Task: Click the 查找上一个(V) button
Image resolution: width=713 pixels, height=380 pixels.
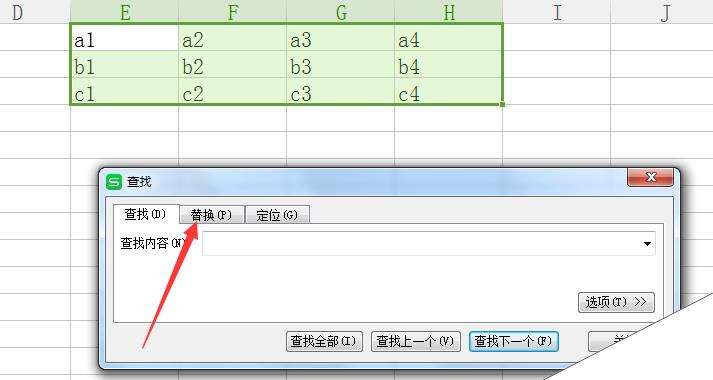Action: 416,341
